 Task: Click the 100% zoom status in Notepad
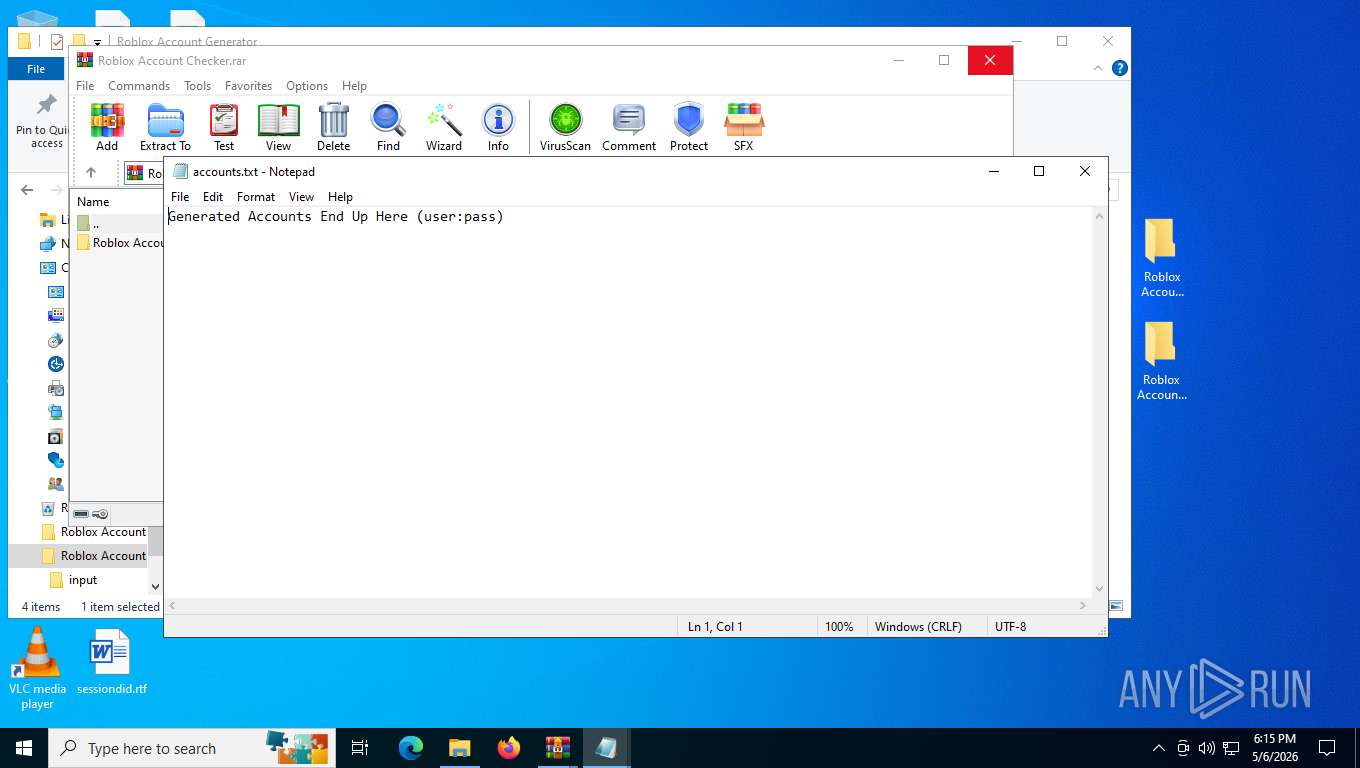click(839, 627)
